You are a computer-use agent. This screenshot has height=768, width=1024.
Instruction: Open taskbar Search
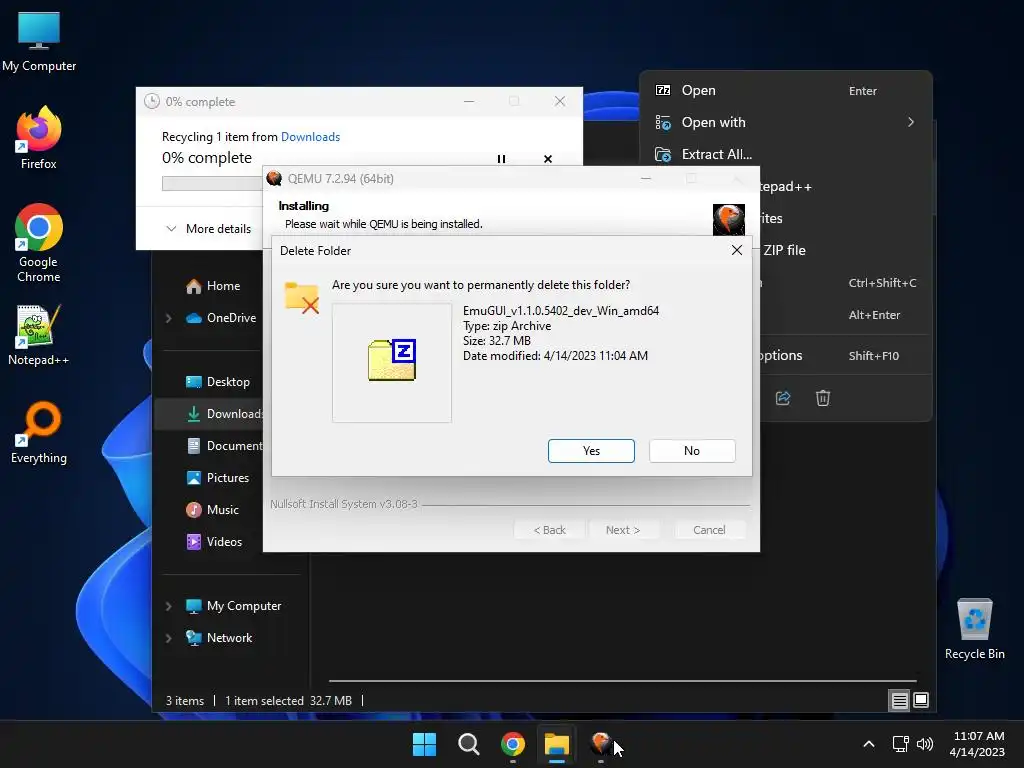pyautogui.click(x=469, y=744)
